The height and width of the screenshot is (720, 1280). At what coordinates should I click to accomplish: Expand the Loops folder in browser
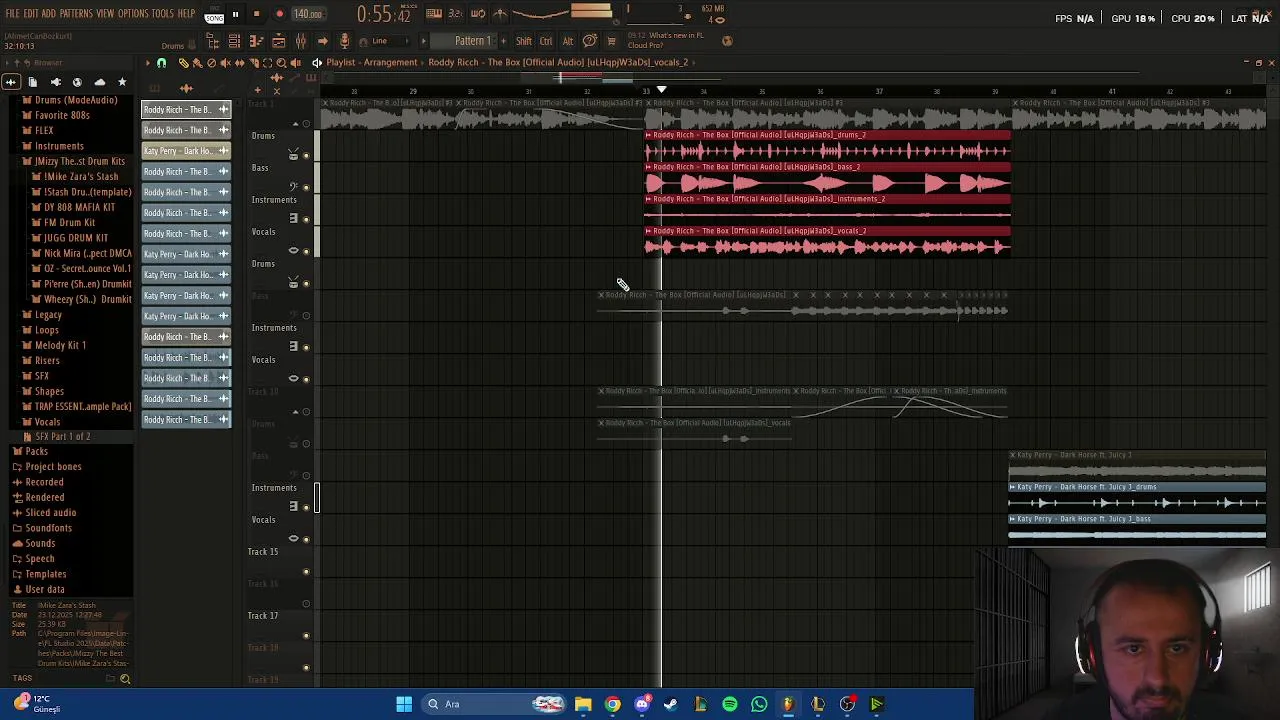click(46, 330)
